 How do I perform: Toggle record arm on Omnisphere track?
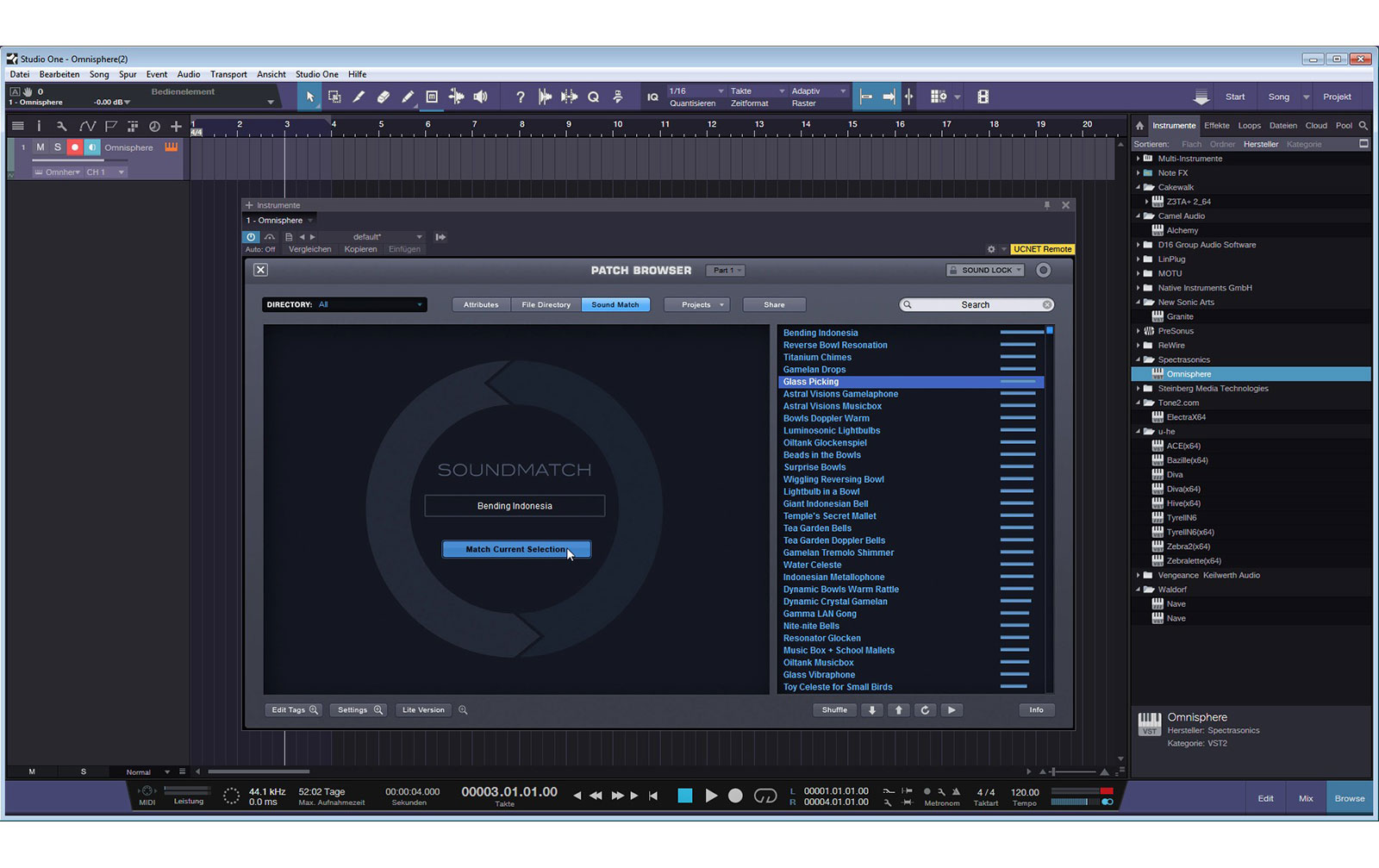pyautogui.click(x=75, y=147)
